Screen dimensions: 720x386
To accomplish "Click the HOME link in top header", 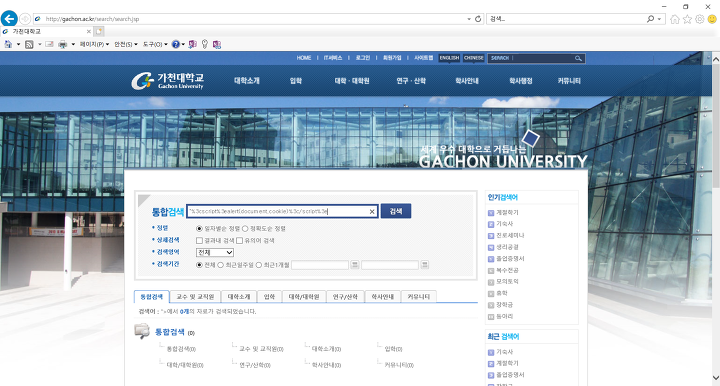I will click(x=304, y=58).
